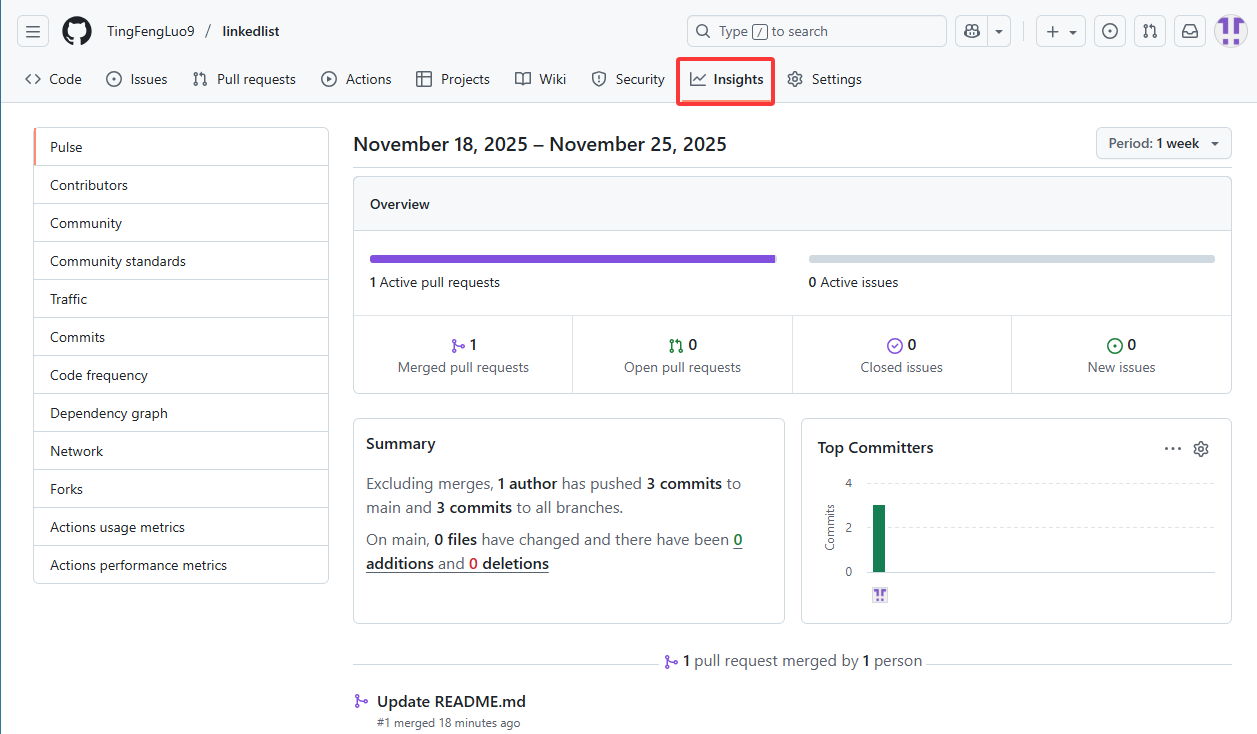This screenshot has height=734, width=1257.
Task: Click the Top Committers settings gear icon
Action: coord(1201,449)
